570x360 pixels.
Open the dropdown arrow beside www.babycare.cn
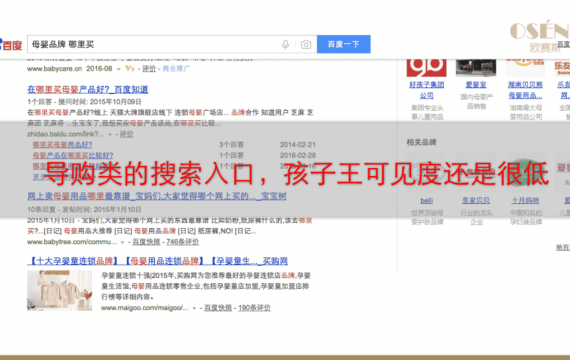point(118,69)
